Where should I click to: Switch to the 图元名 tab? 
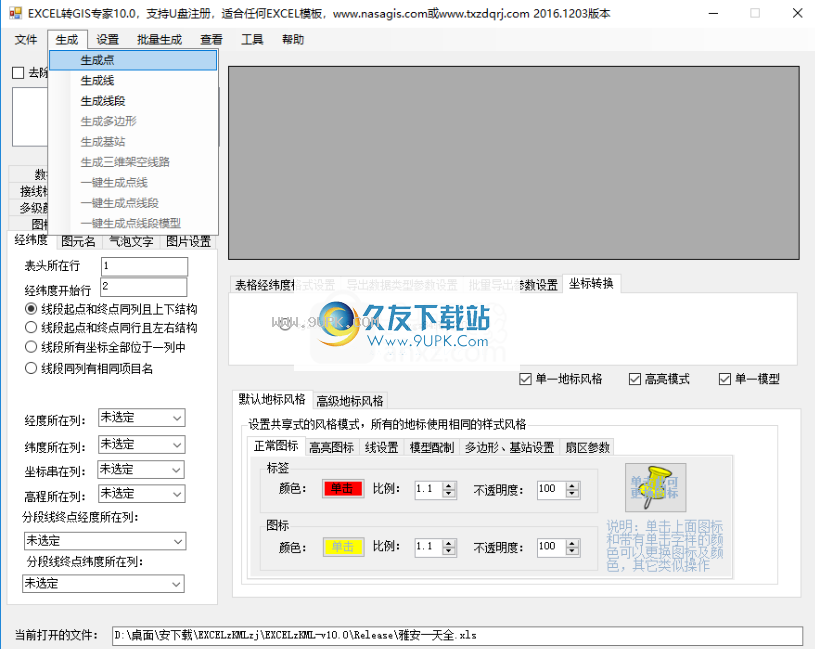(78, 242)
